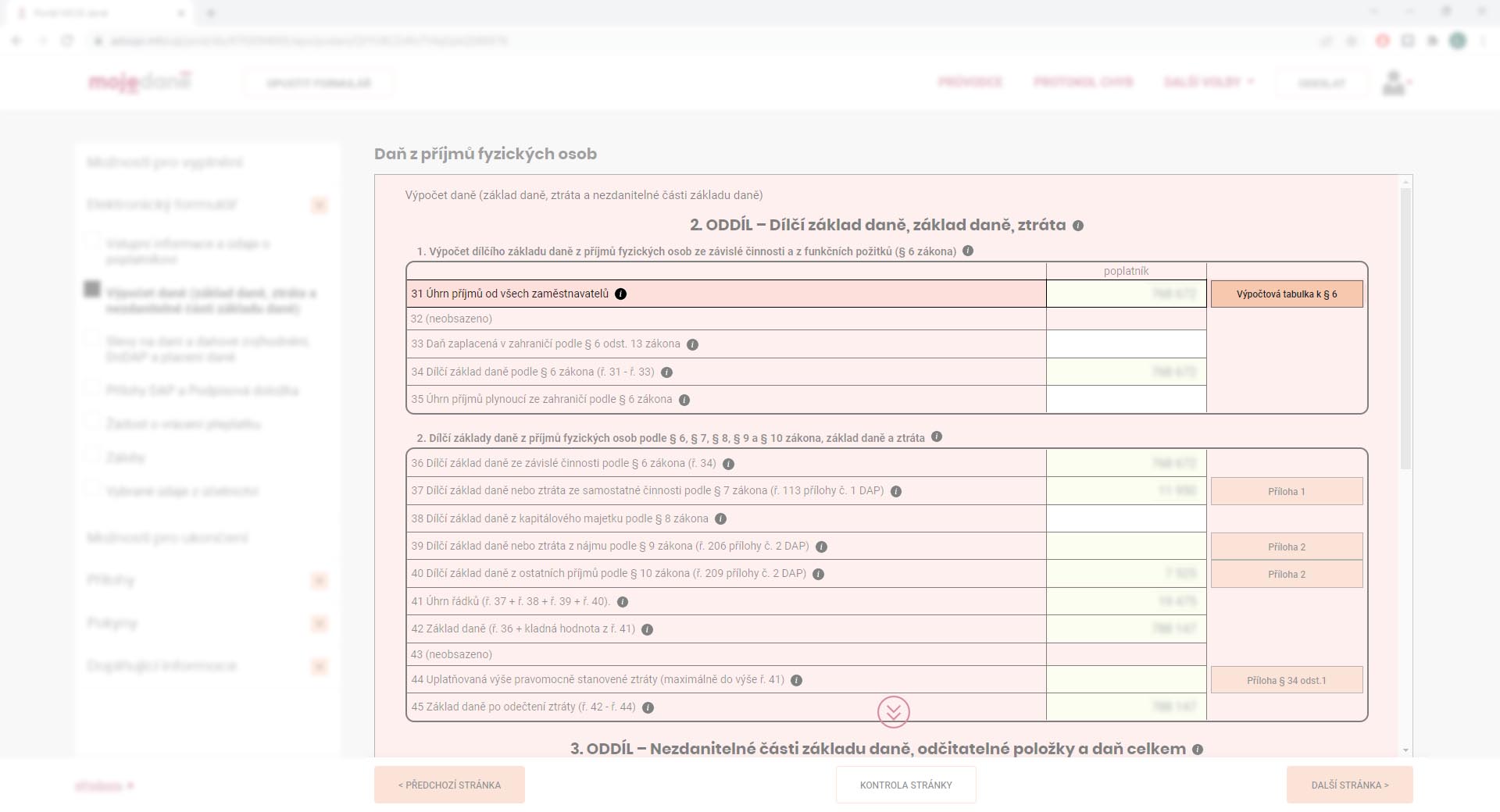Open info icon next to '2. ODDÍL' heading

click(1078, 226)
